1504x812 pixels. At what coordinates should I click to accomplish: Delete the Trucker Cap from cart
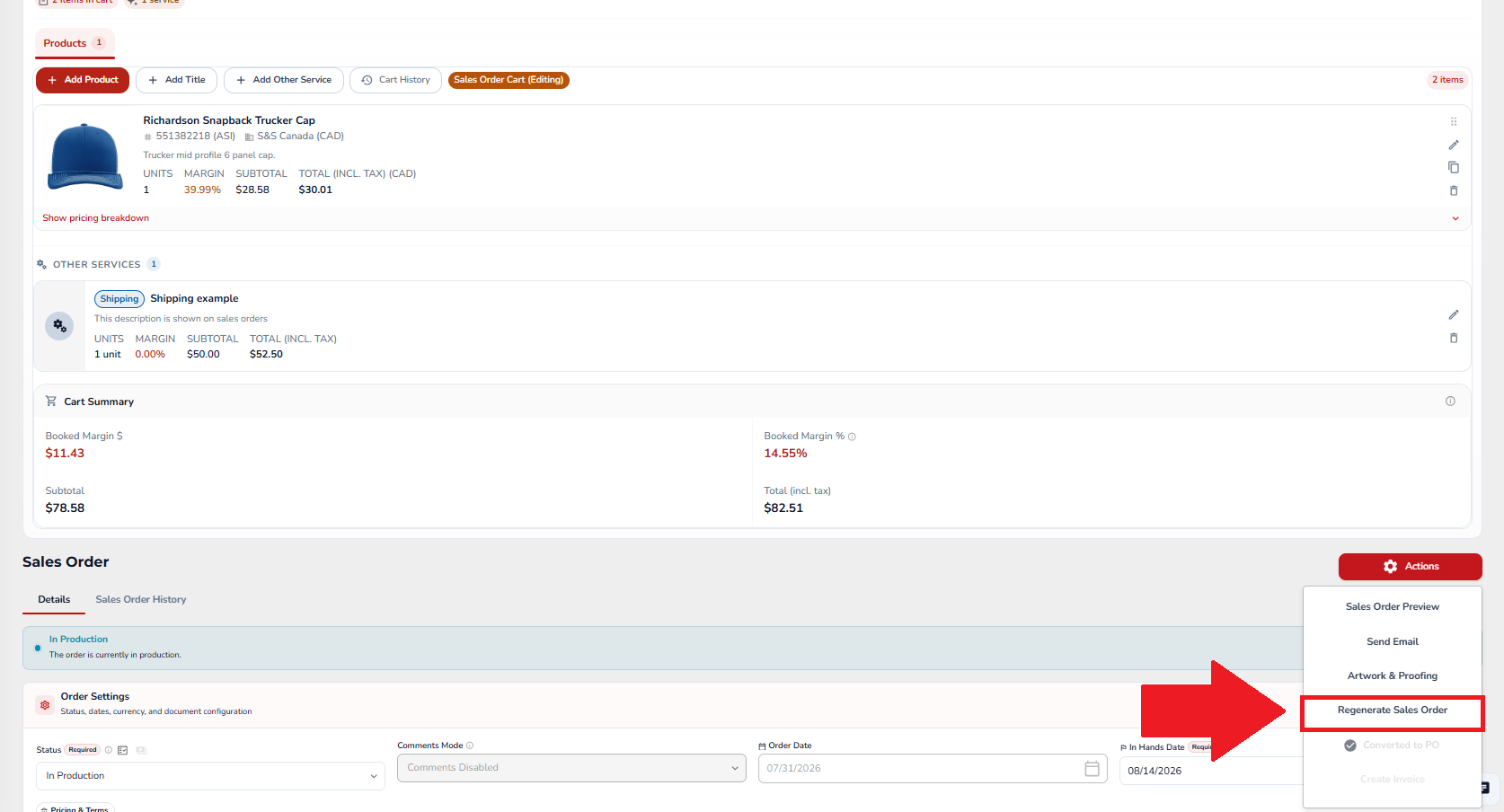1454,190
